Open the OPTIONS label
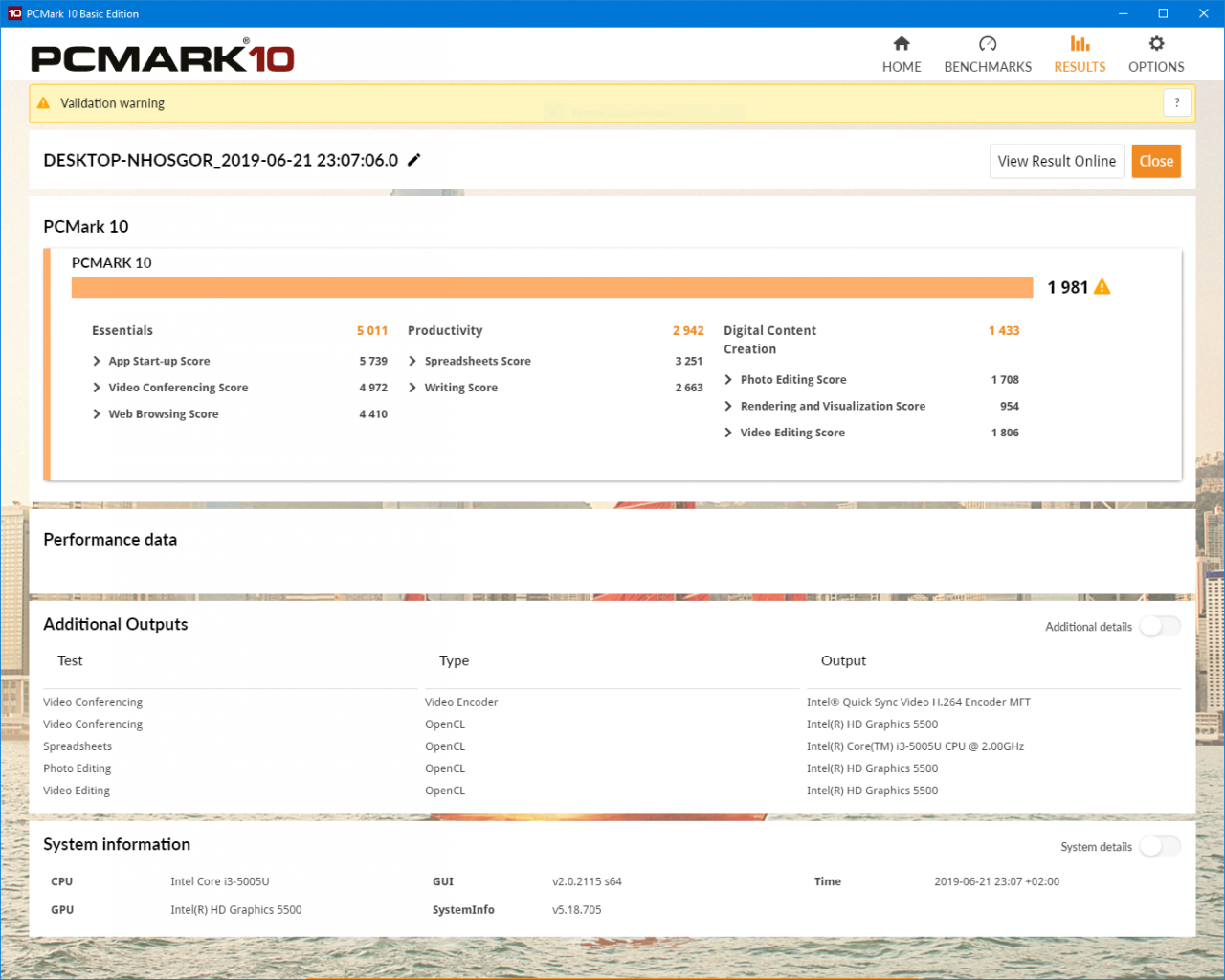This screenshot has width=1225, height=980. tap(1156, 67)
